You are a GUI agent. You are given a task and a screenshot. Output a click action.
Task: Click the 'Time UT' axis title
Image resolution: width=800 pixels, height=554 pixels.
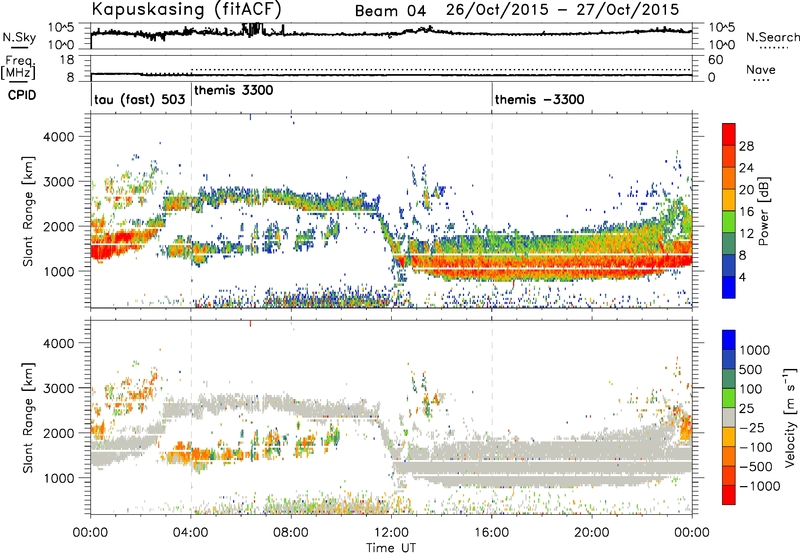click(391, 548)
